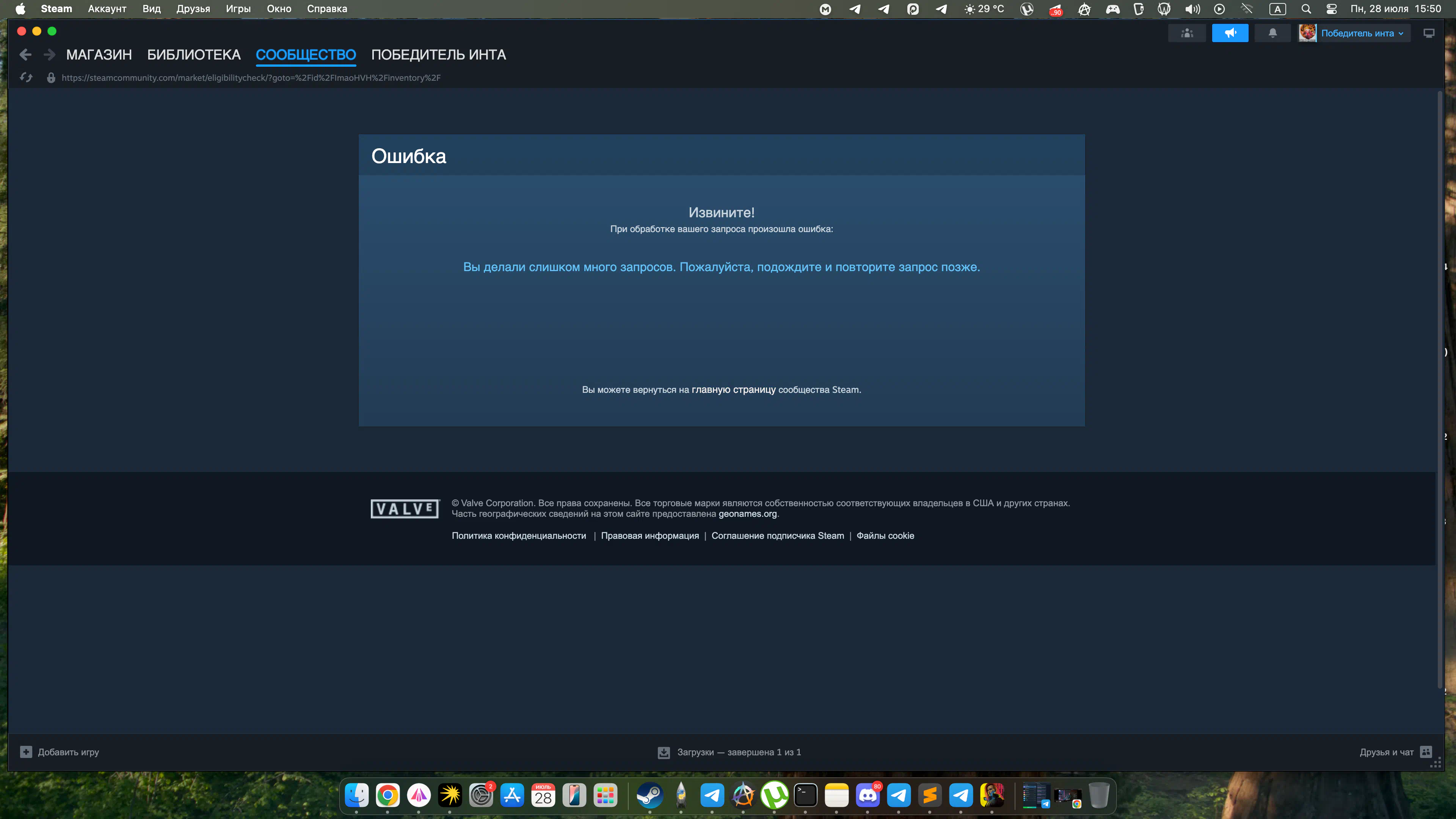The width and height of the screenshot is (1456, 819).
Task: Switch to the МАГАЗИН tab
Action: (99, 55)
